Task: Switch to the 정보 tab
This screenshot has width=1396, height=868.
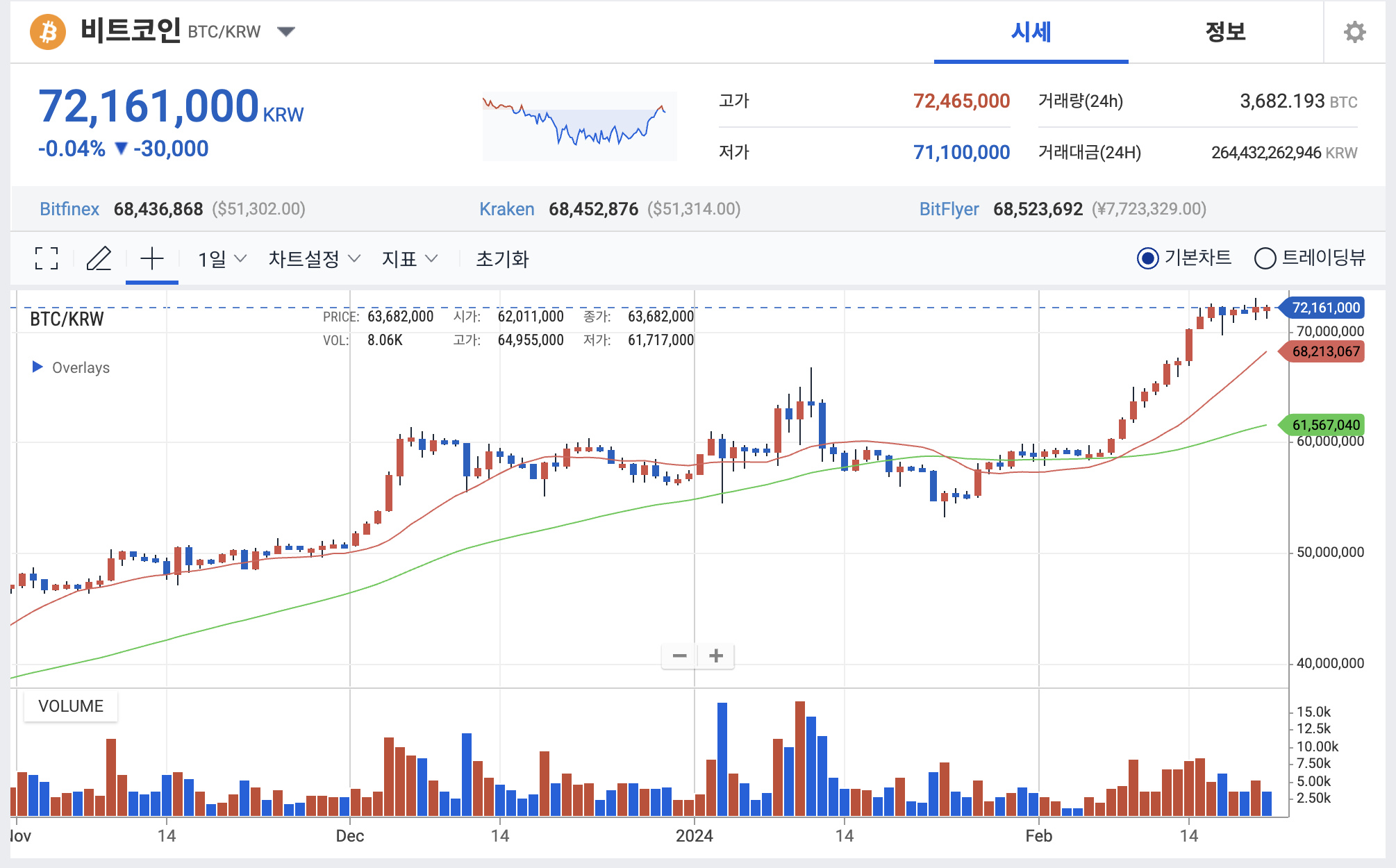Action: point(1225,32)
